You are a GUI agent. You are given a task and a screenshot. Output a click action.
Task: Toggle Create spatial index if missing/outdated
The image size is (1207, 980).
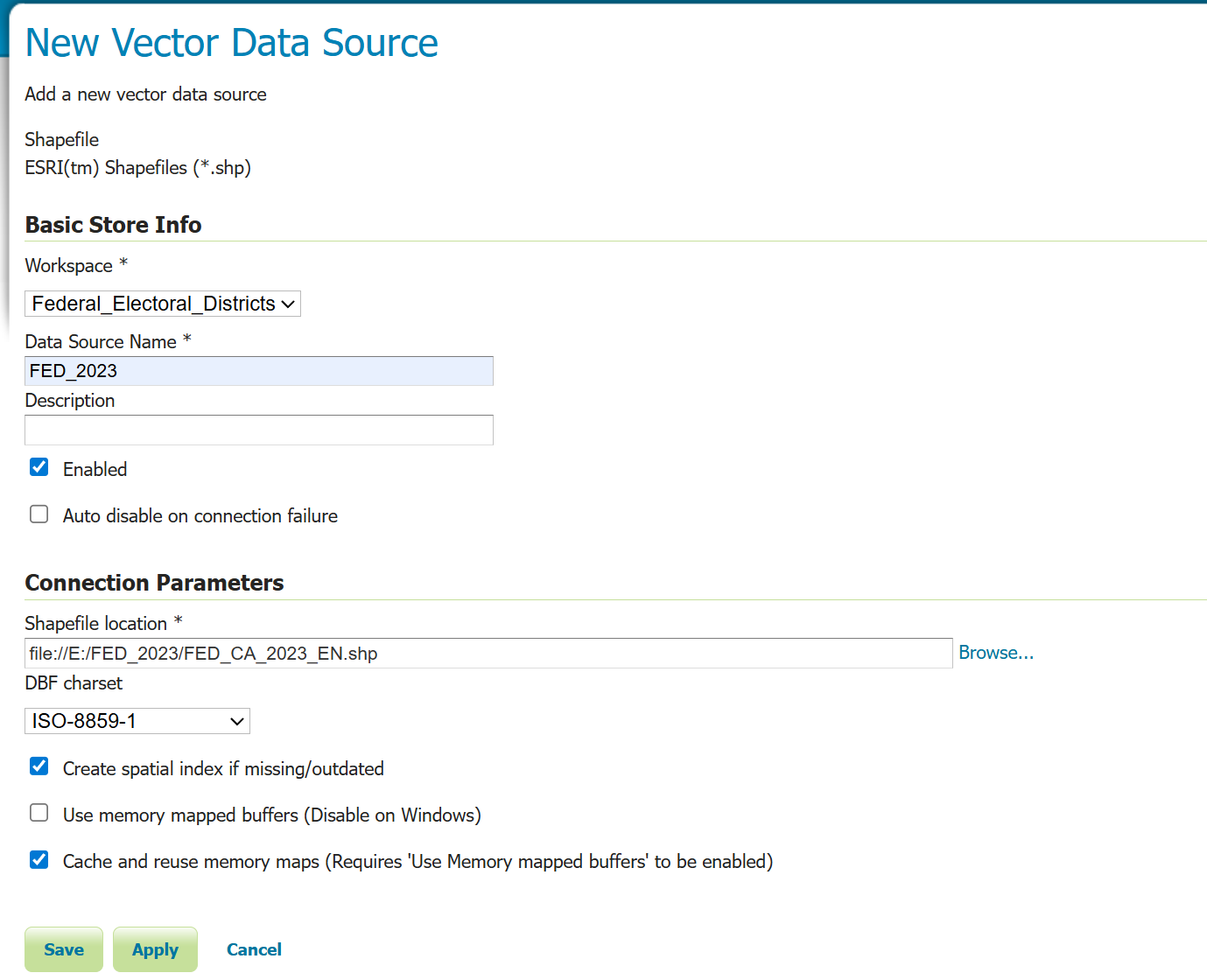[x=39, y=766]
